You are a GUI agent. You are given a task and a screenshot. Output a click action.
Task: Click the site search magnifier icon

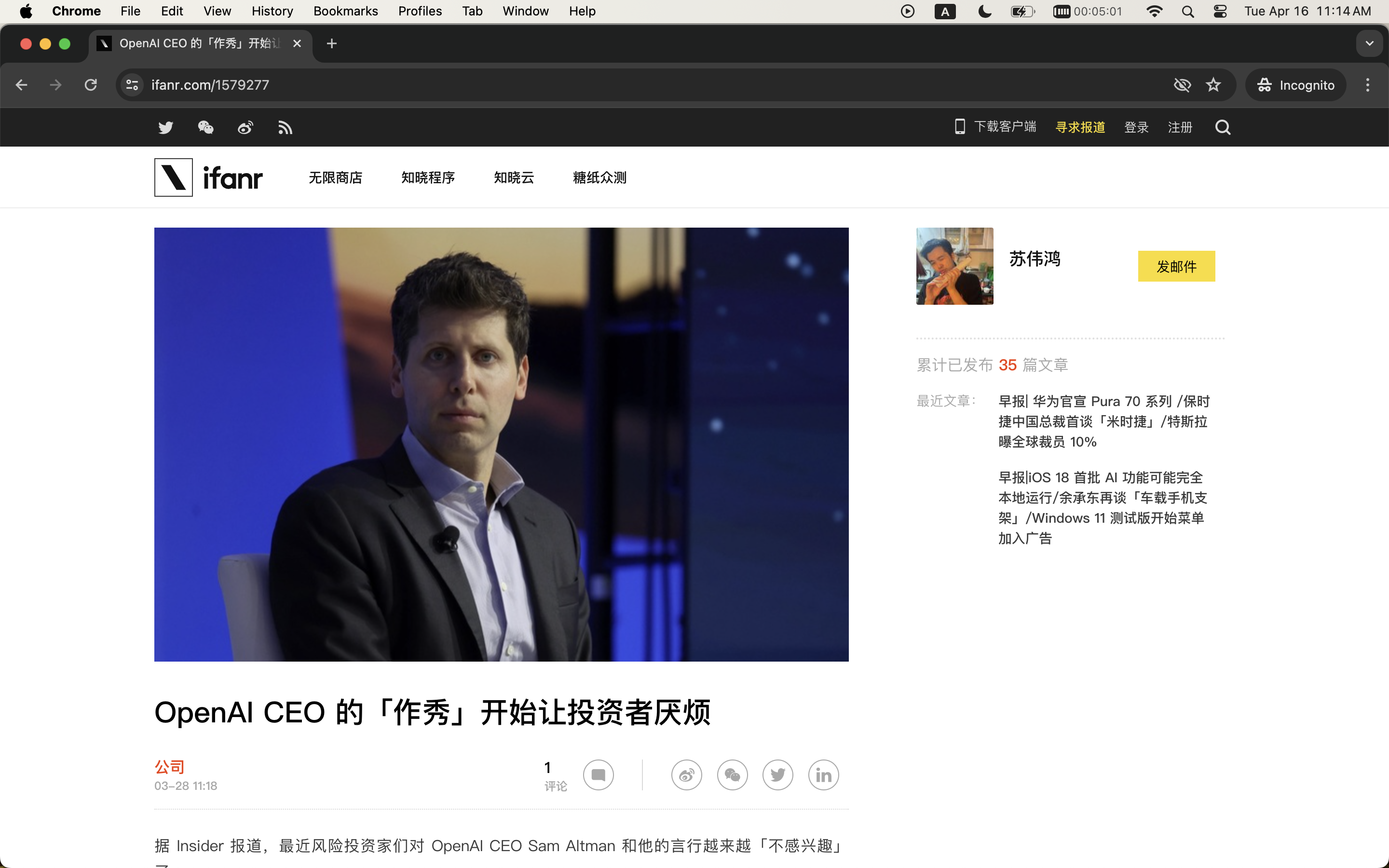click(1223, 127)
